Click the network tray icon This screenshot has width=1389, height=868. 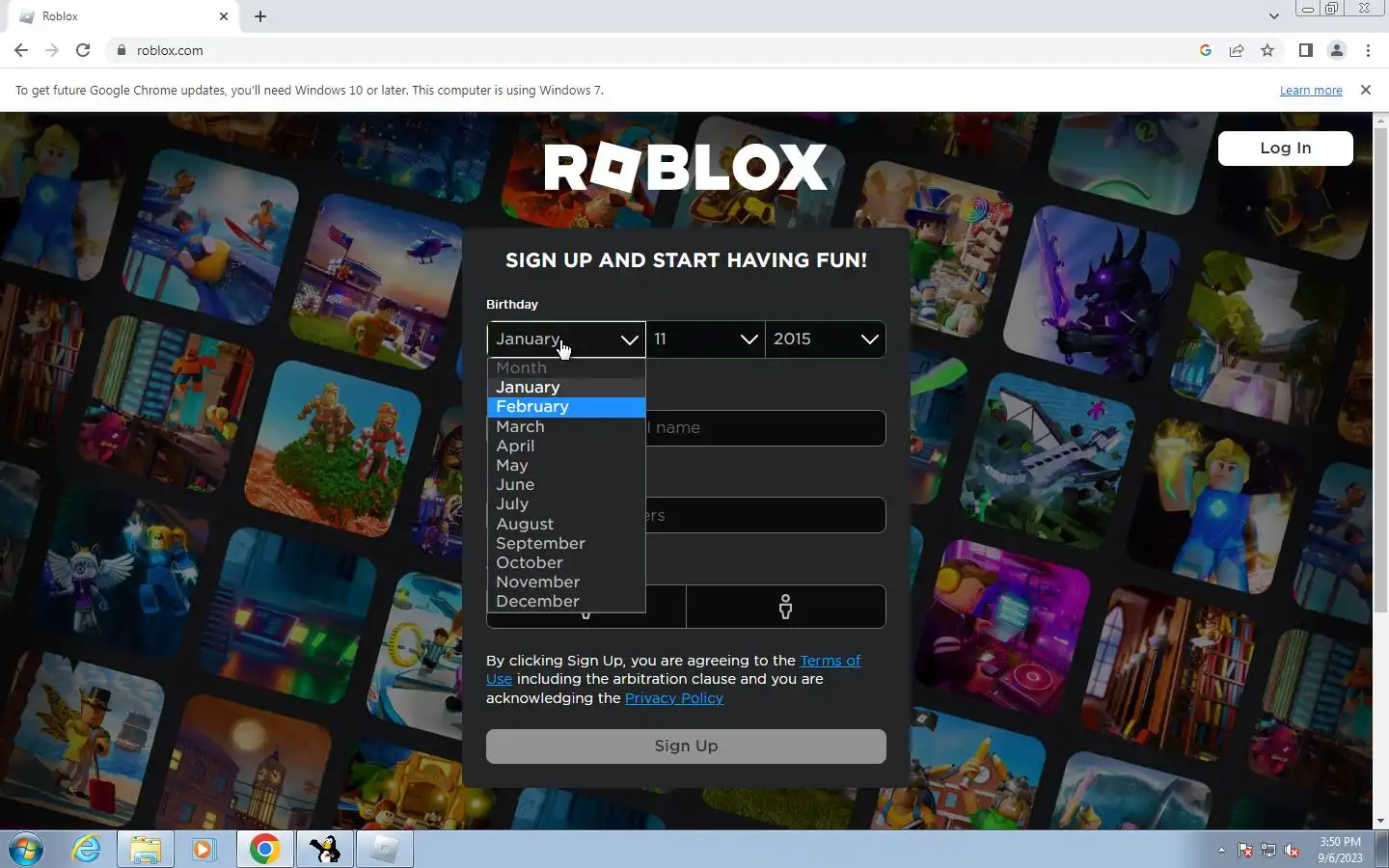coord(1268,851)
